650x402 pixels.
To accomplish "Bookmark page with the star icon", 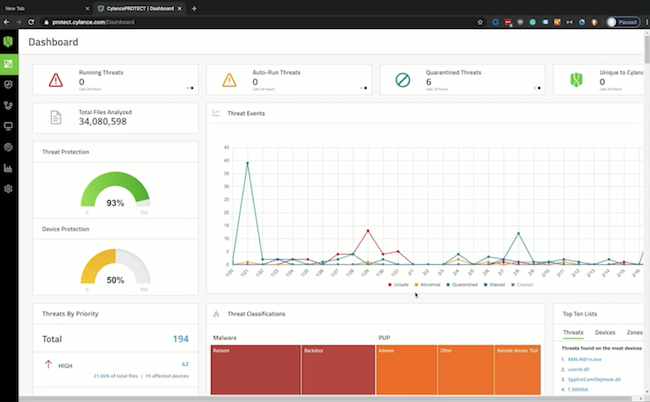I will point(480,22).
